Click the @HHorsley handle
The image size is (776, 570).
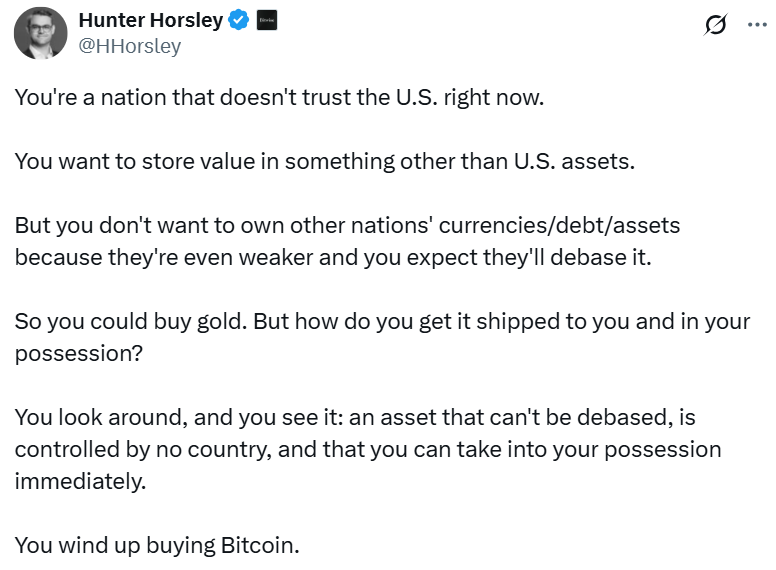[130, 46]
